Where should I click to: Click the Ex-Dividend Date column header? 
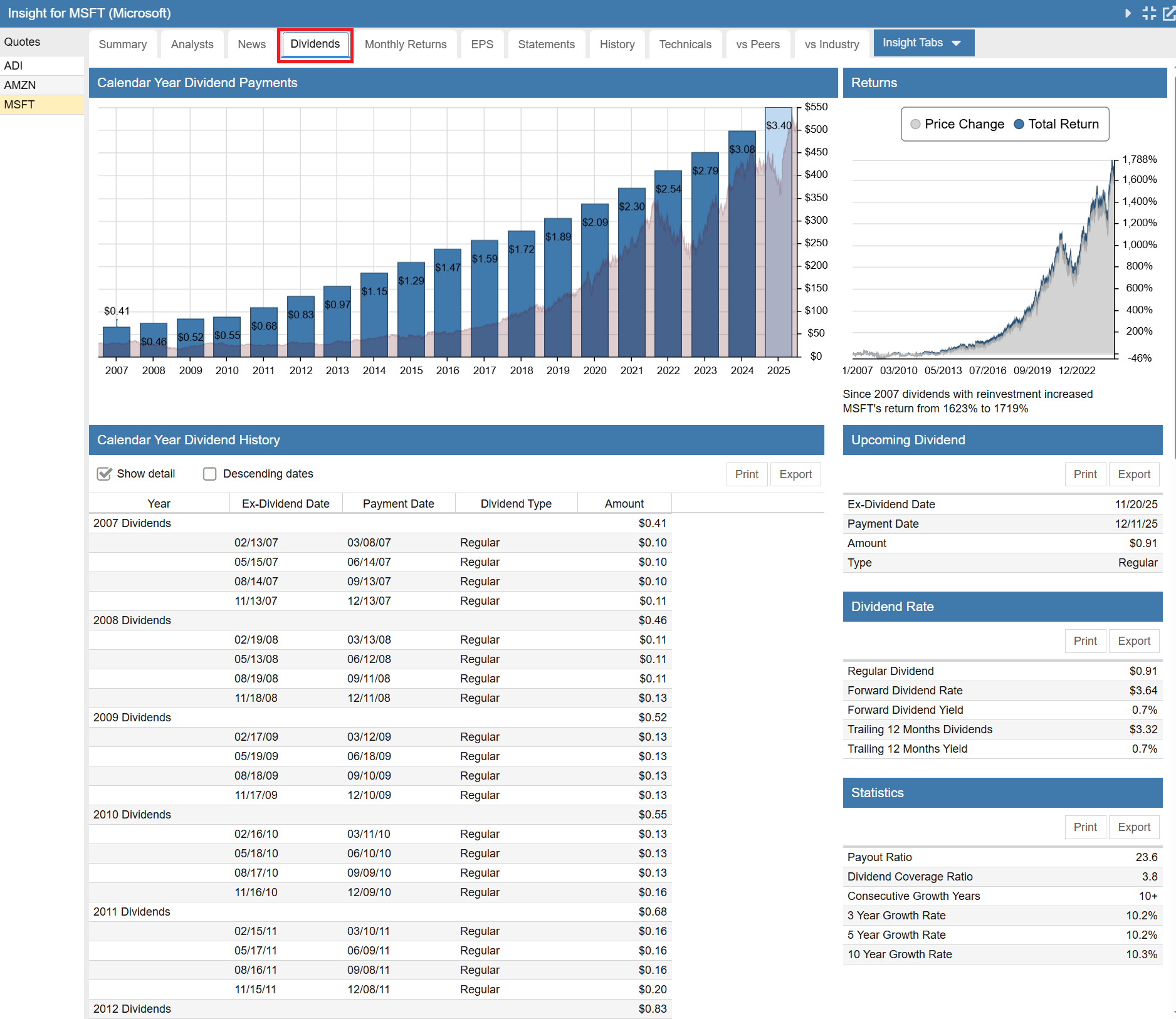[286, 504]
